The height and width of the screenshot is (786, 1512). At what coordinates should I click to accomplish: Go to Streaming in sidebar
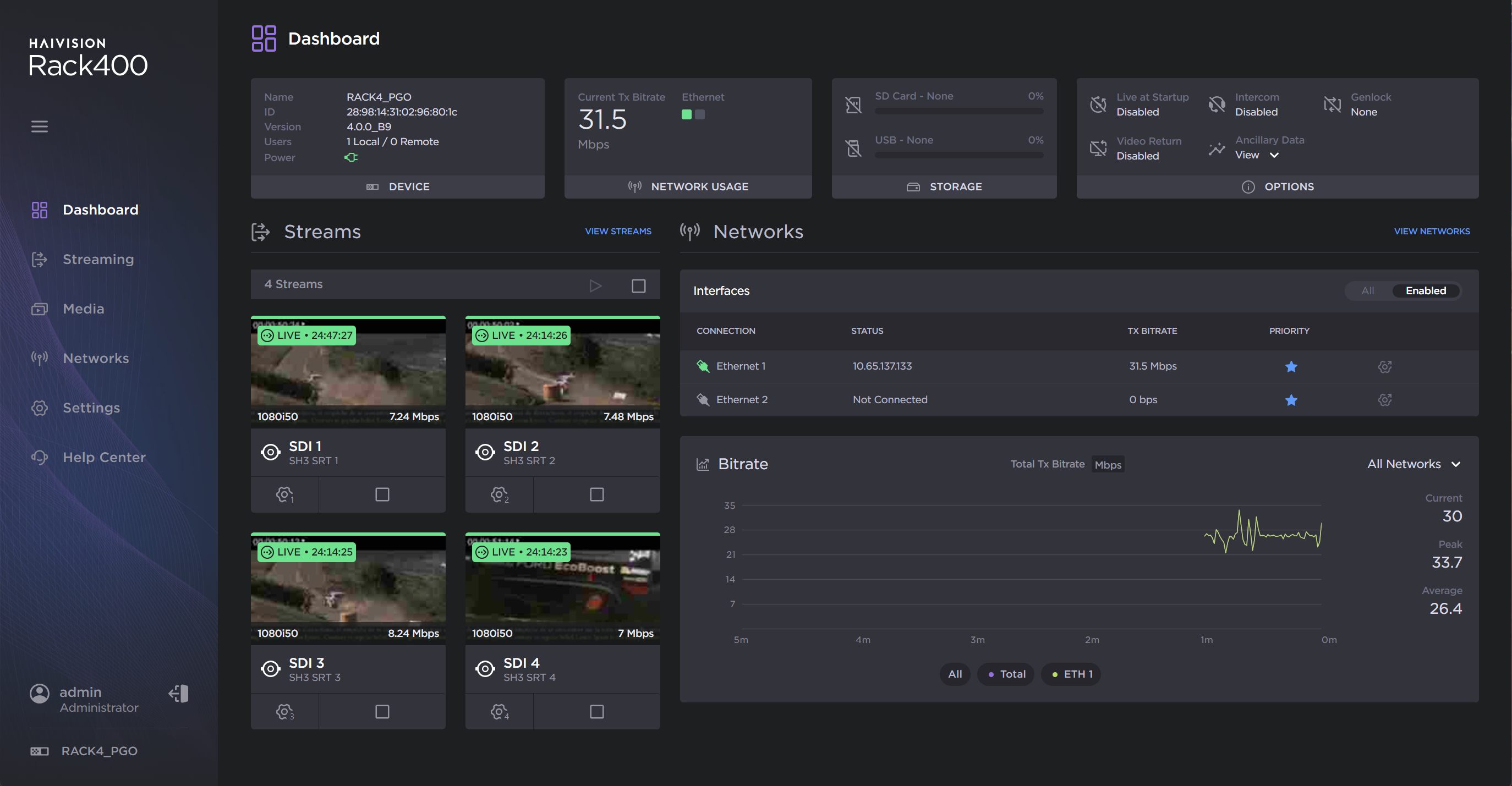tap(98, 259)
